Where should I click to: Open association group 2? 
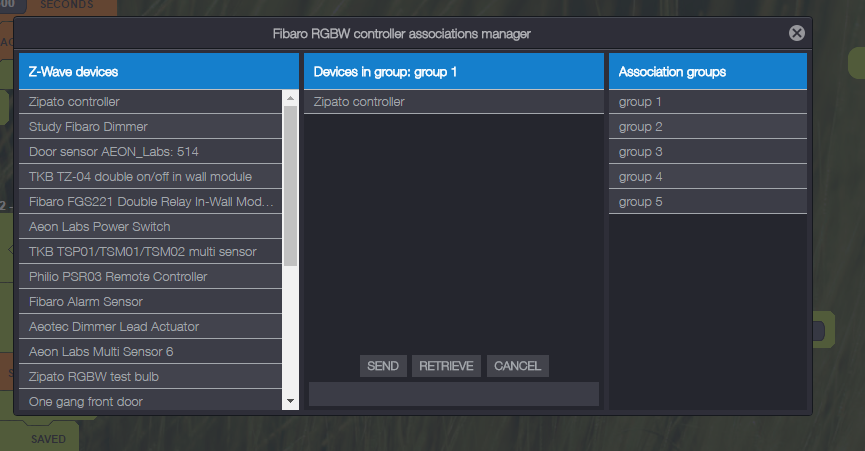click(x=707, y=127)
